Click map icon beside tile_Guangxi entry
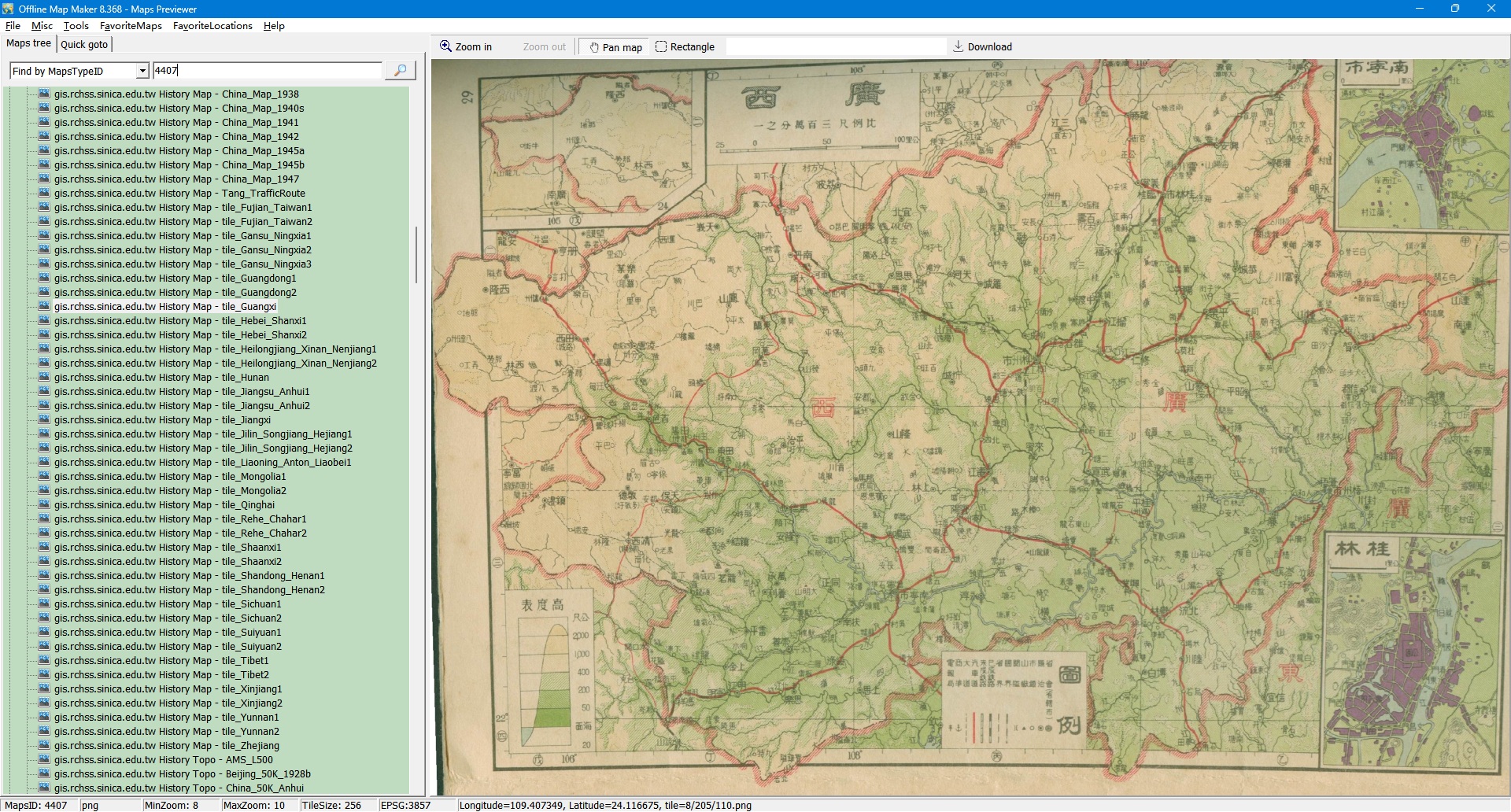Image resolution: width=1511 pixels, height=812 pixels. click(44, 307)
